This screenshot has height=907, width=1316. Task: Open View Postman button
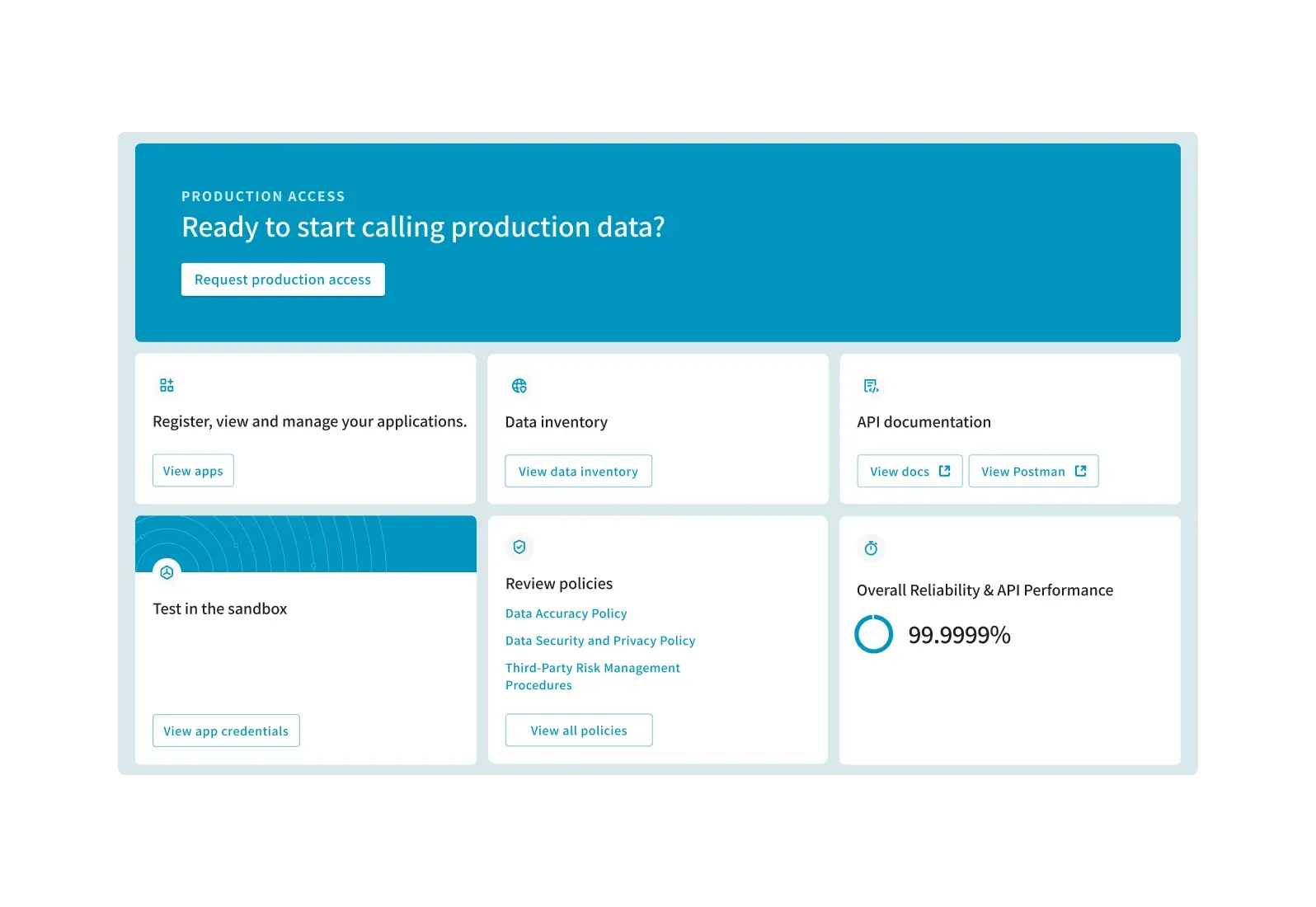(1033, 472)
